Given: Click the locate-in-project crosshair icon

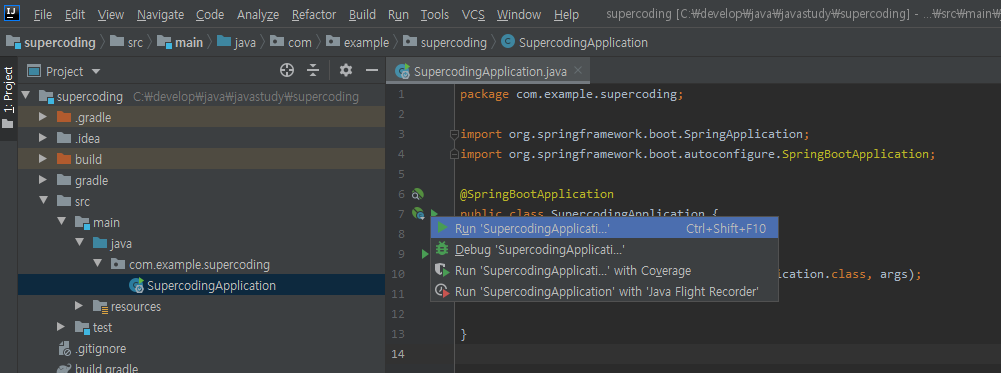Looking at the screenshot, I should [287, 70].
